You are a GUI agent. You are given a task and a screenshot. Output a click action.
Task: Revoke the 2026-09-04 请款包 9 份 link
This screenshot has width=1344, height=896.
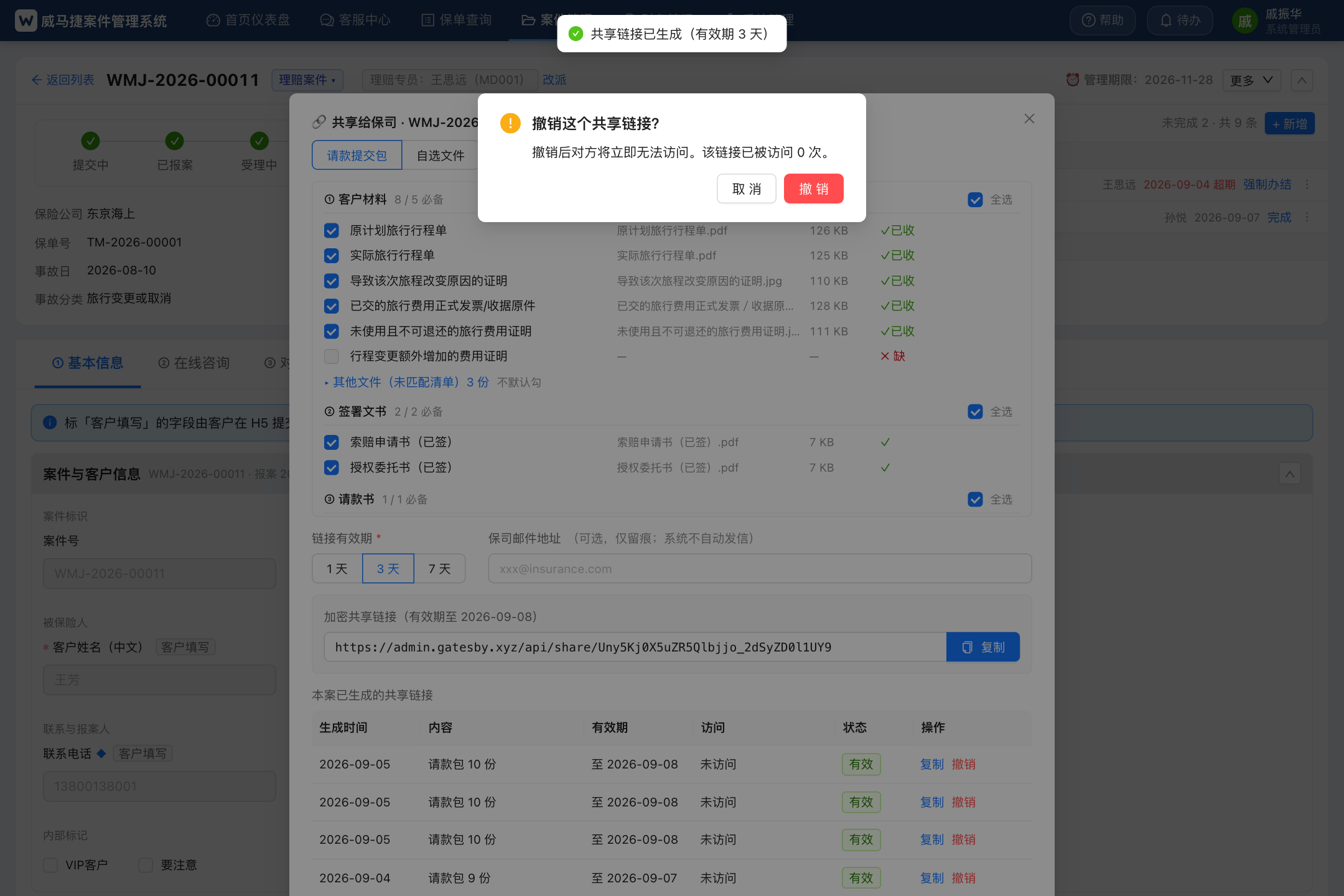pyautogui.click(x=963, y=878)
